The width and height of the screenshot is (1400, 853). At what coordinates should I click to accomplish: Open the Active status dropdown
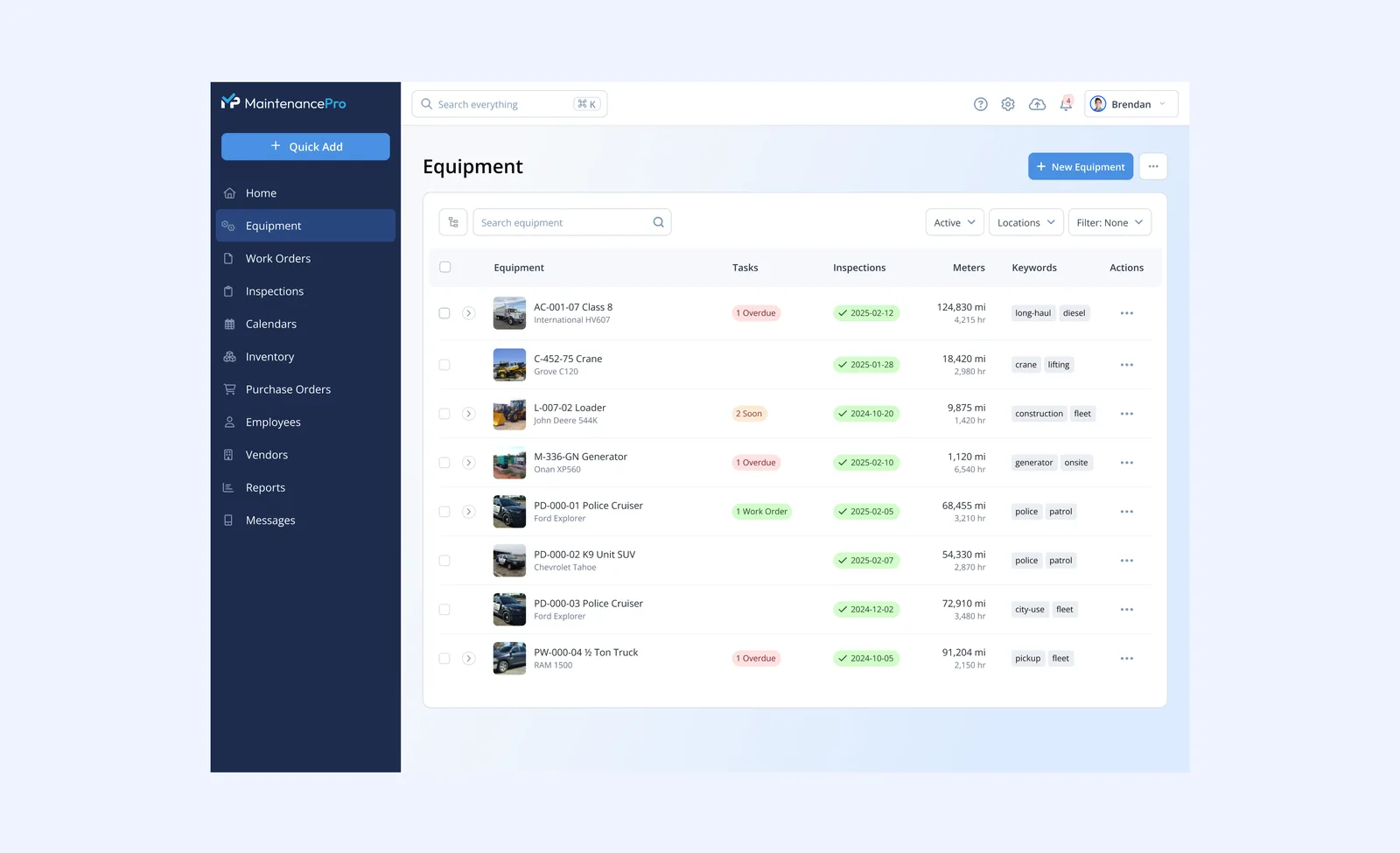point(955,222)
